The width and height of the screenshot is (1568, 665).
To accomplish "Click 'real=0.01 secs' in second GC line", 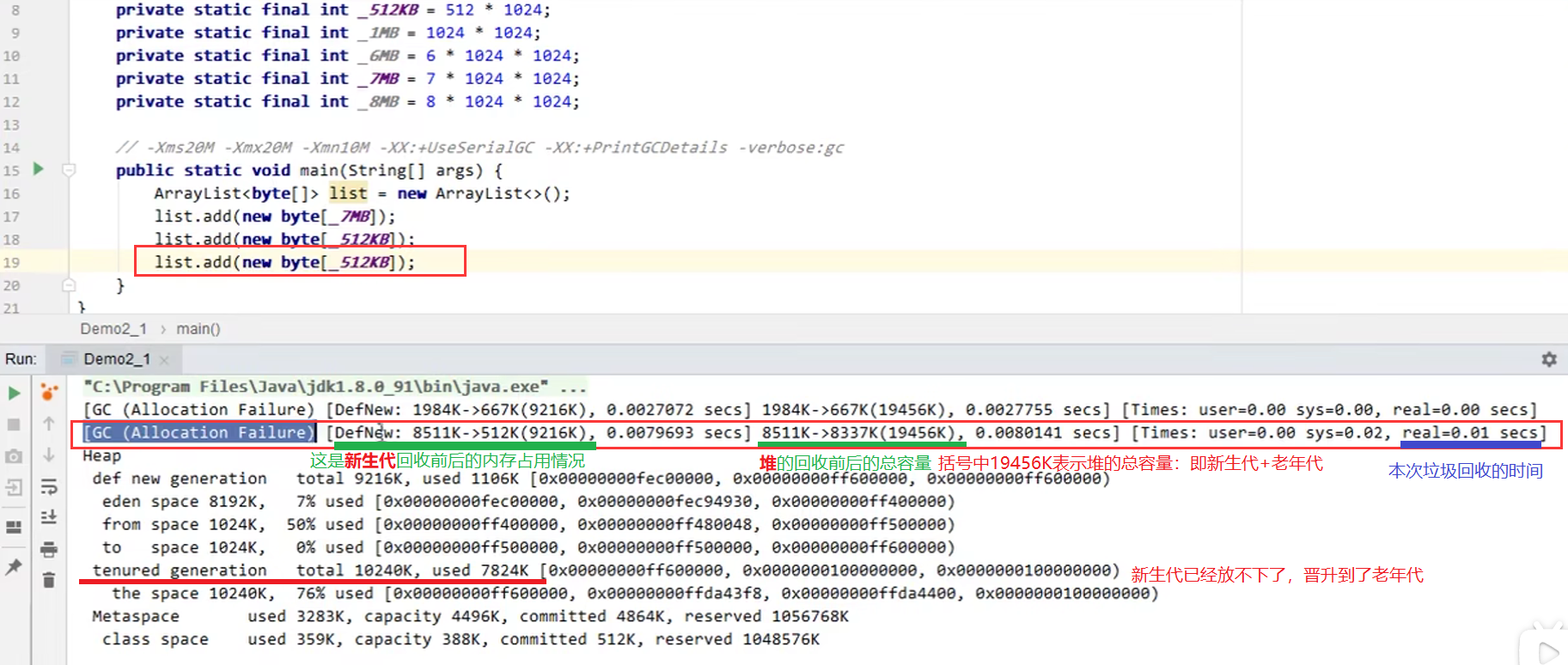I will pyautogui.click(x=1470, y=433).
